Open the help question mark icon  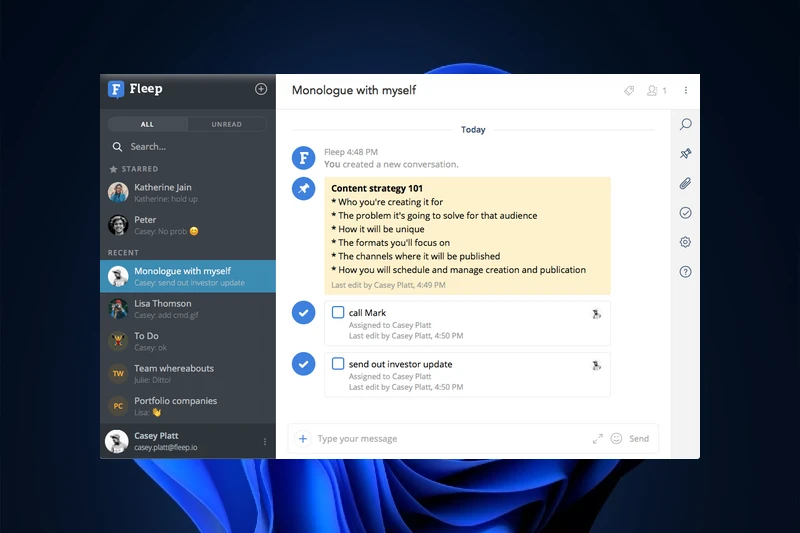click(685, 272)
